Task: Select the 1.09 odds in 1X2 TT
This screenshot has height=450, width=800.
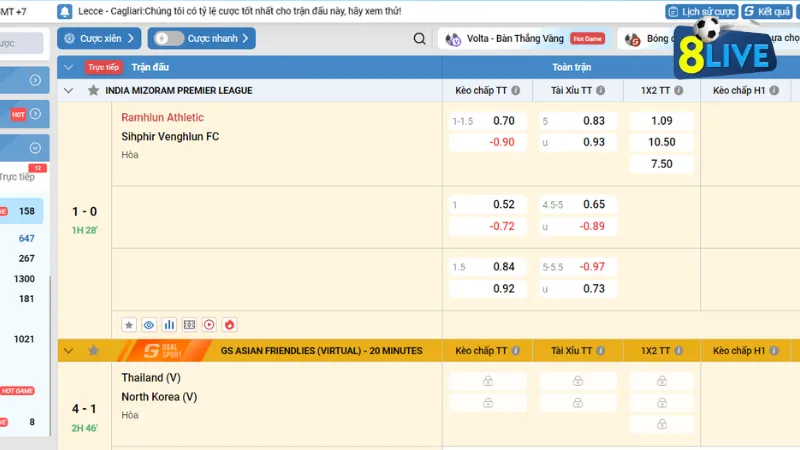Action: click(662, 121)
